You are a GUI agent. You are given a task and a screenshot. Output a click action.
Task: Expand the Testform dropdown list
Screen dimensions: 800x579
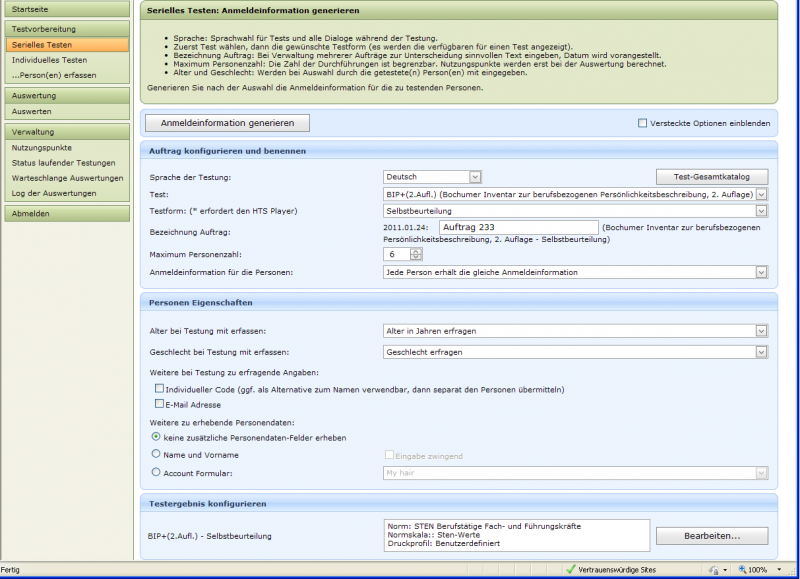(x=761, y=211)
